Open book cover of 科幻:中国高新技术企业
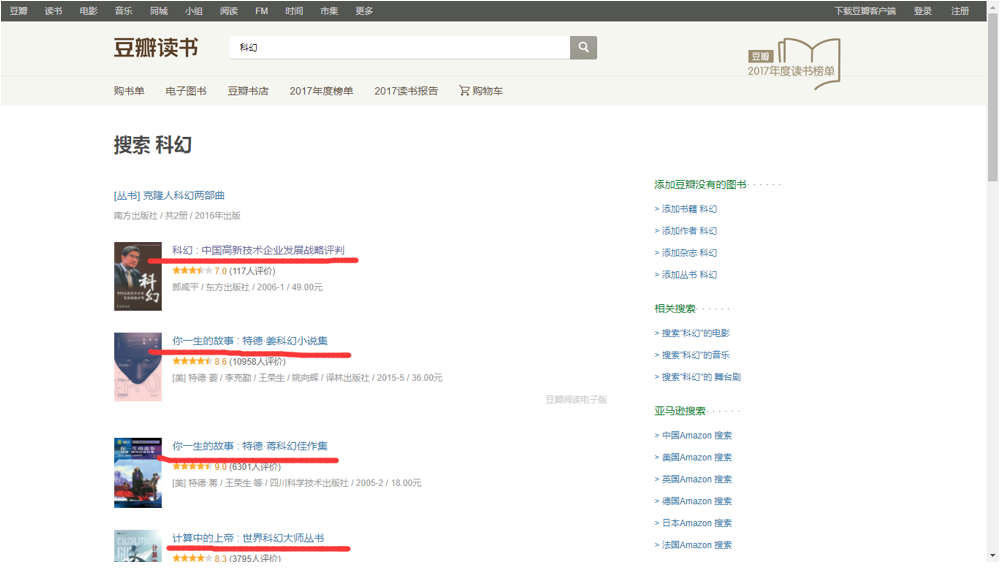The height and width of the screenshot is (580, 1003). 137,276
